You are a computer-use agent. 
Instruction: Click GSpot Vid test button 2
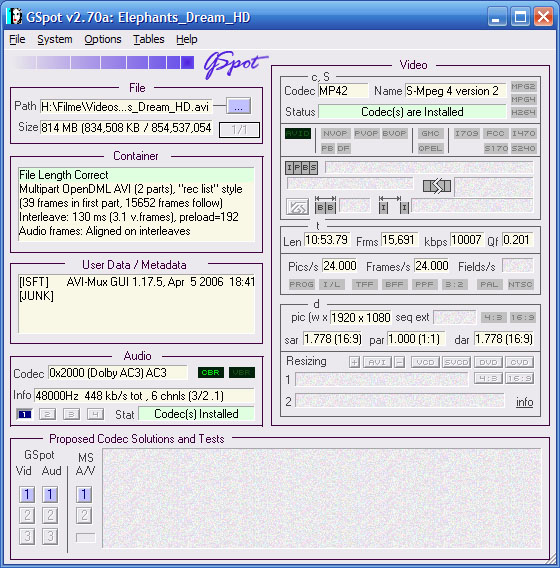pos(27,515)
